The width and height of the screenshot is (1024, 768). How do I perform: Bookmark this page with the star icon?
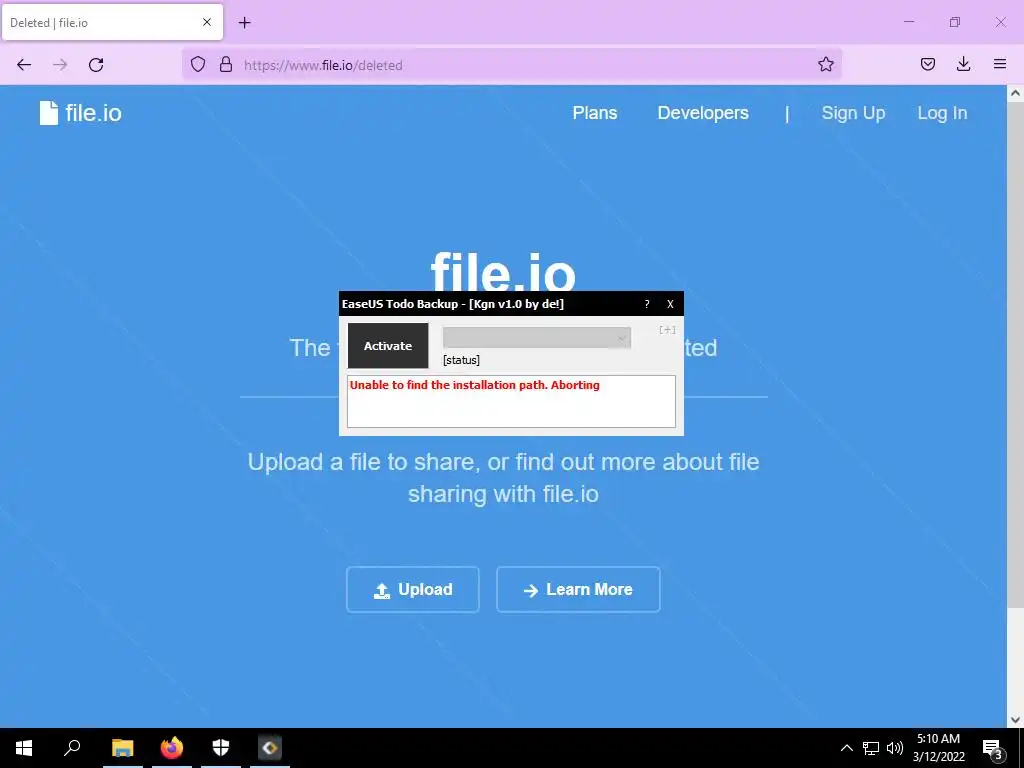(825, 64)
